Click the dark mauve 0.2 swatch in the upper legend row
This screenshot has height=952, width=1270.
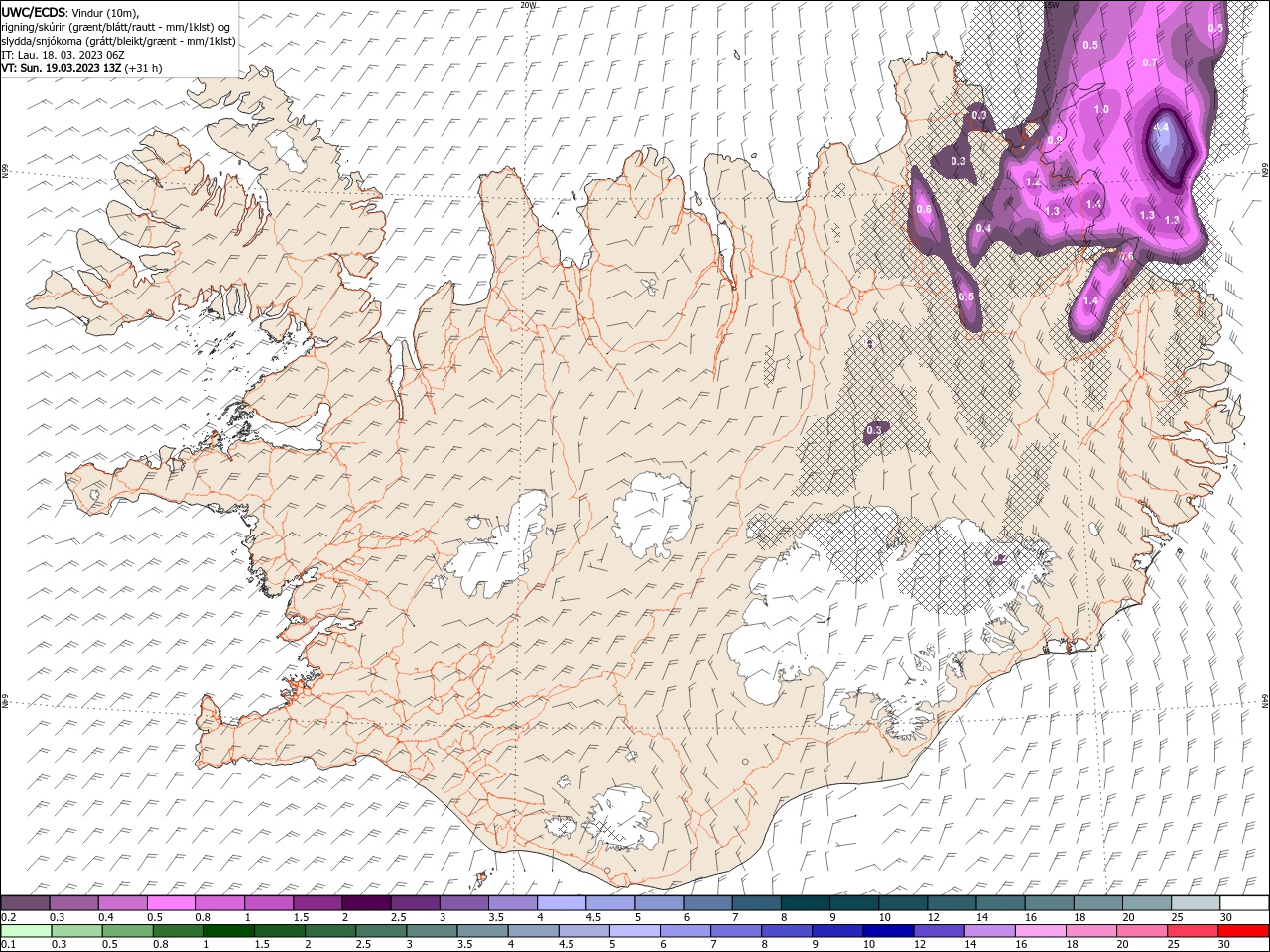tap(25, 903)
